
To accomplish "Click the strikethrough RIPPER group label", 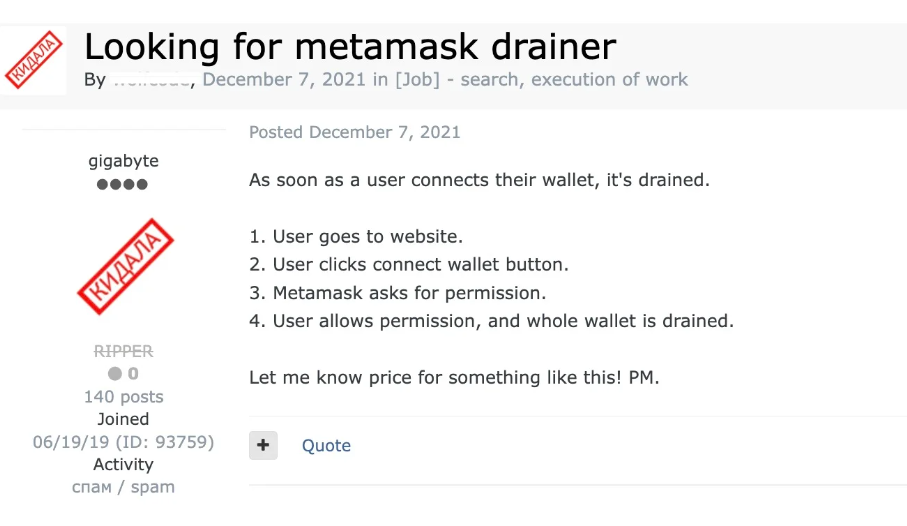I will point(123,351).
